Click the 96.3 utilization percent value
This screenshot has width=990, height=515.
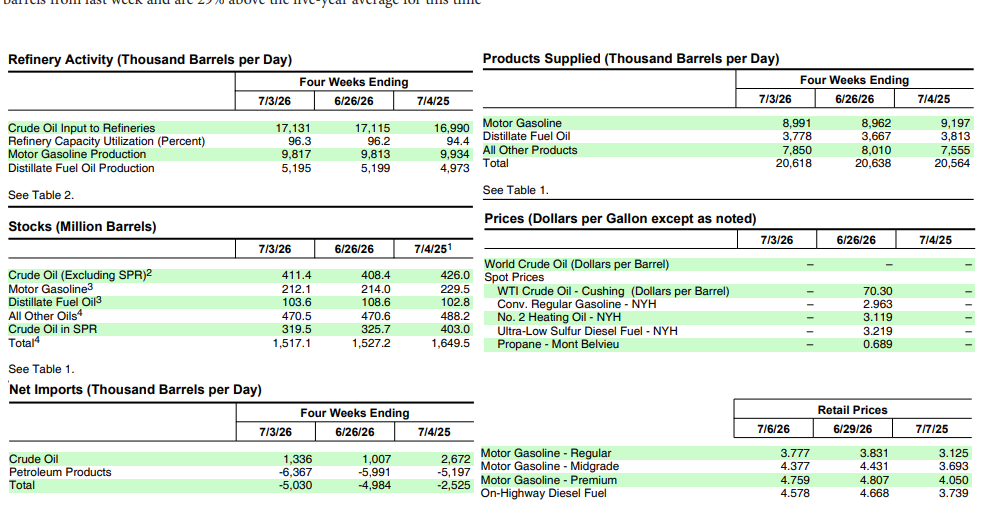coord(299,141)
